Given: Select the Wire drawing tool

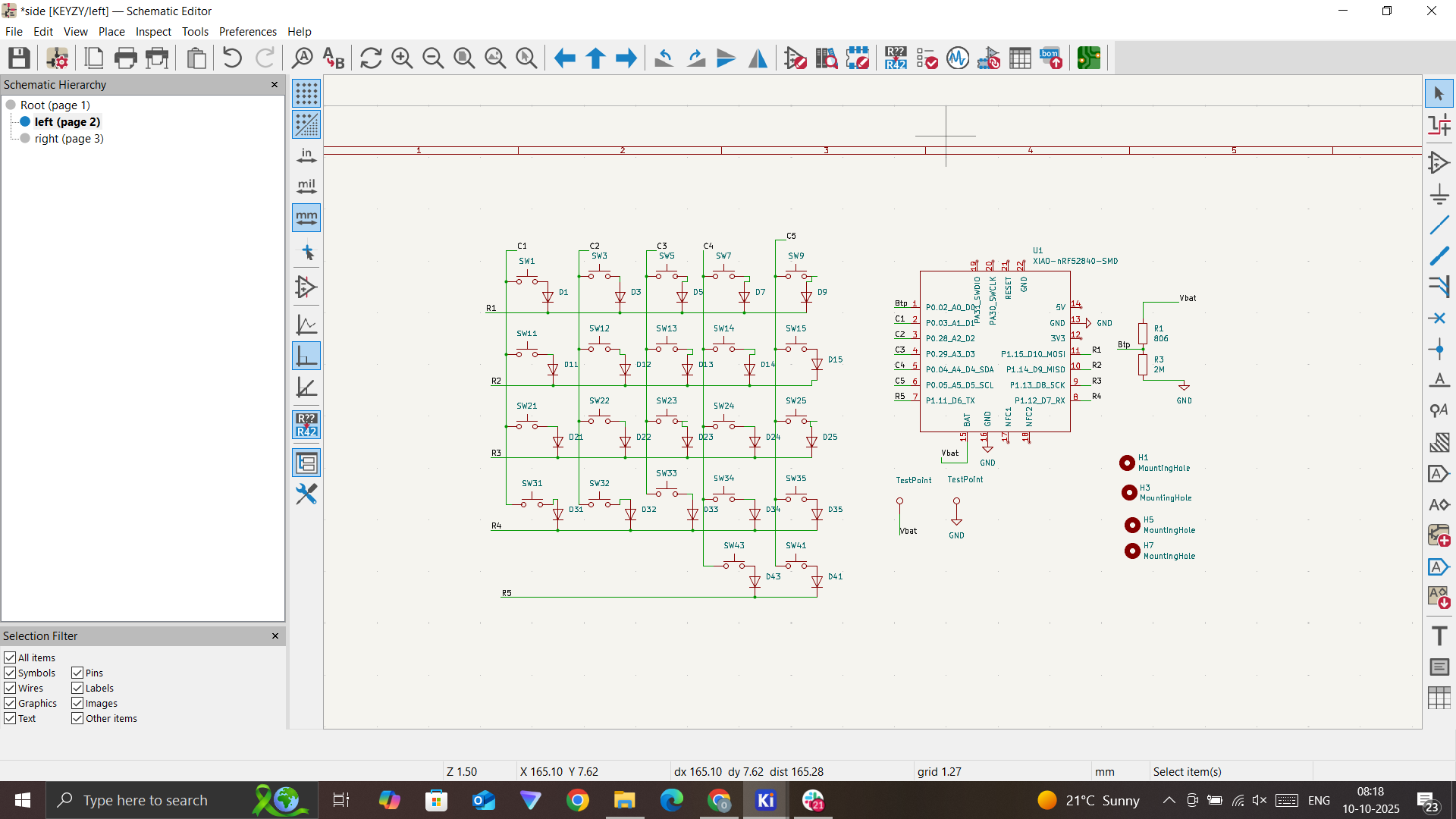Looking at the screenshot, I should click(x=1439, y=225).
